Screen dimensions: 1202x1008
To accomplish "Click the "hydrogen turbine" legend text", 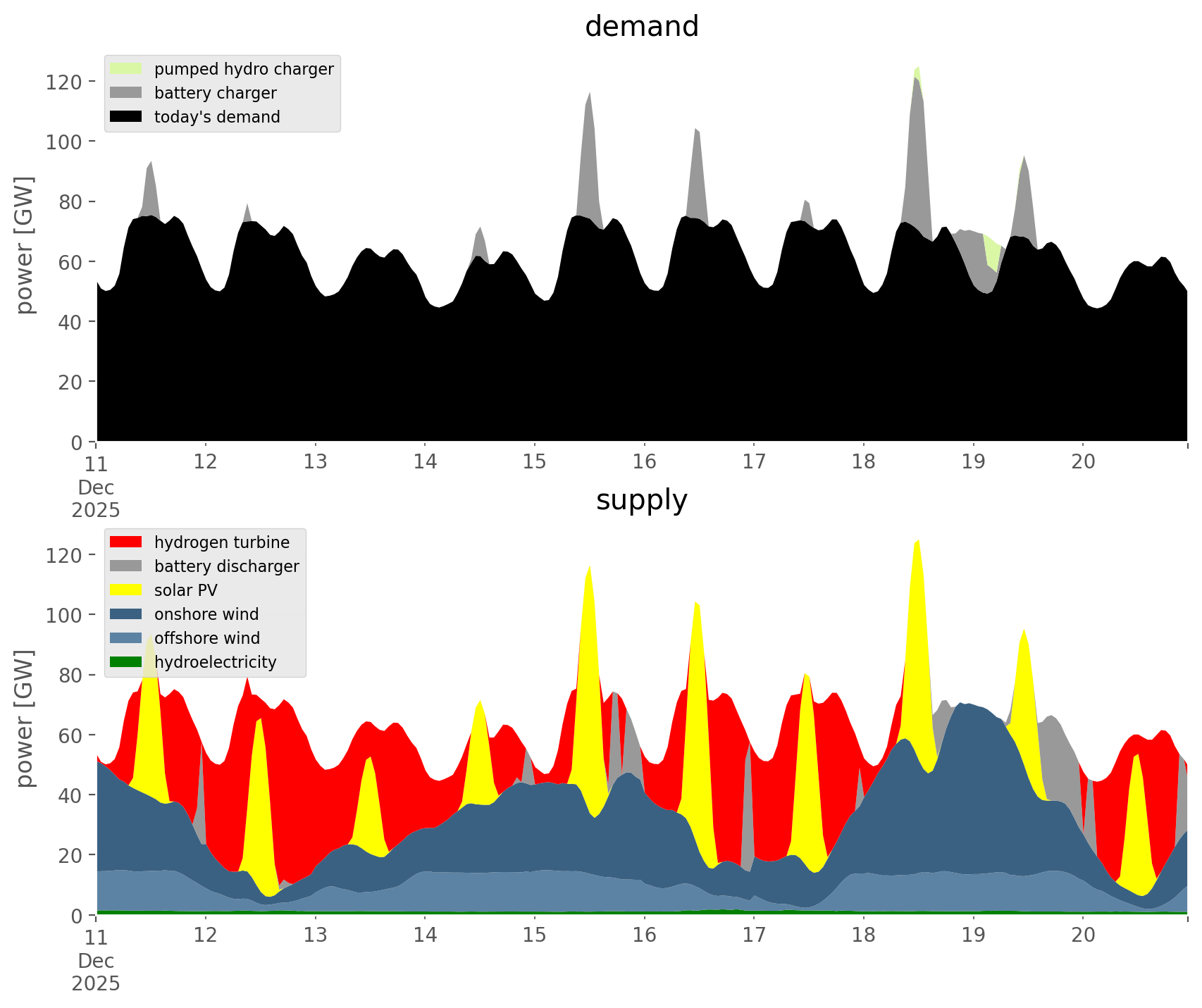I will click(222, 542).
